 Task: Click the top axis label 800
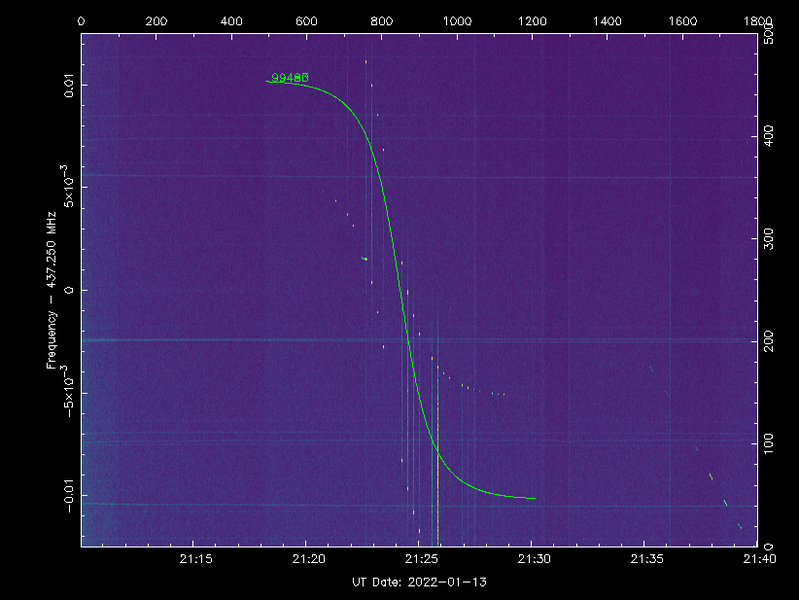[x=382, y=21]
